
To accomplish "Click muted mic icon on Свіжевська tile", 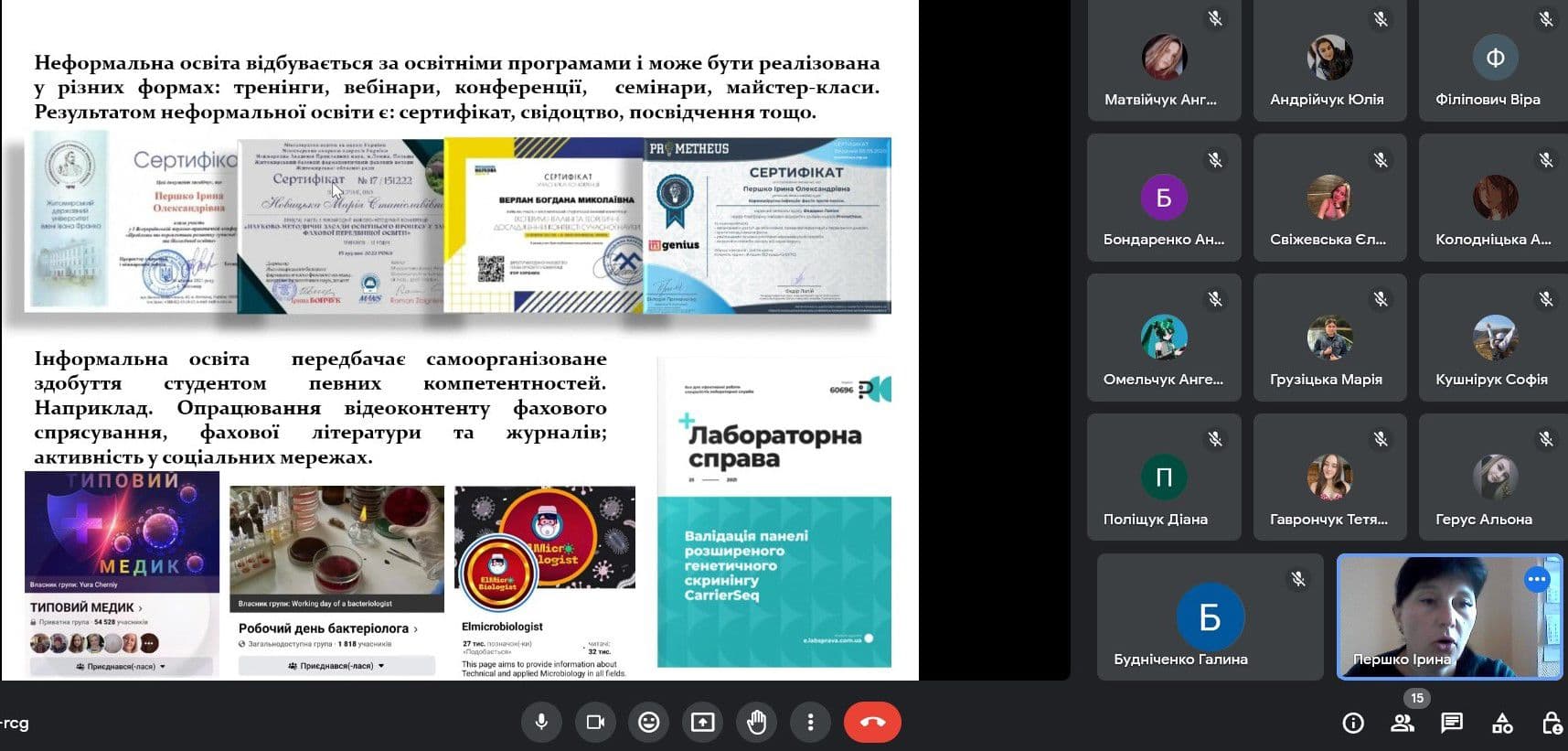I will pyautogui.click(x=1381, y=160).
